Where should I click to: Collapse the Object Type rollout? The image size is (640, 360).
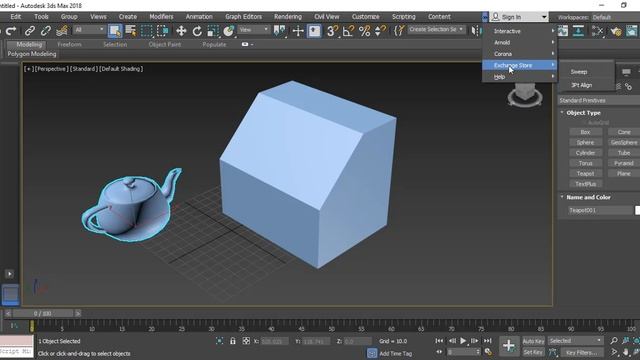pyautogui.click(x=583, y=113)
